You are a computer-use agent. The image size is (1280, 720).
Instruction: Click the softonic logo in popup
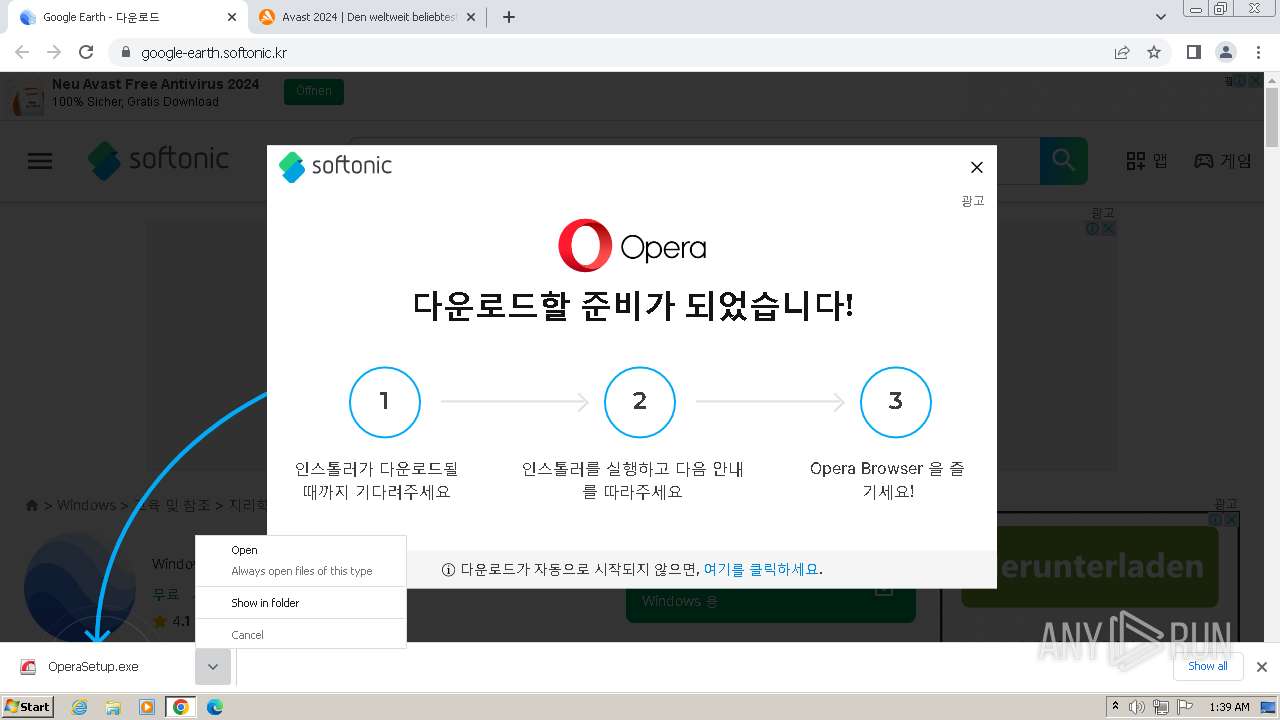[x=335, y=166]
